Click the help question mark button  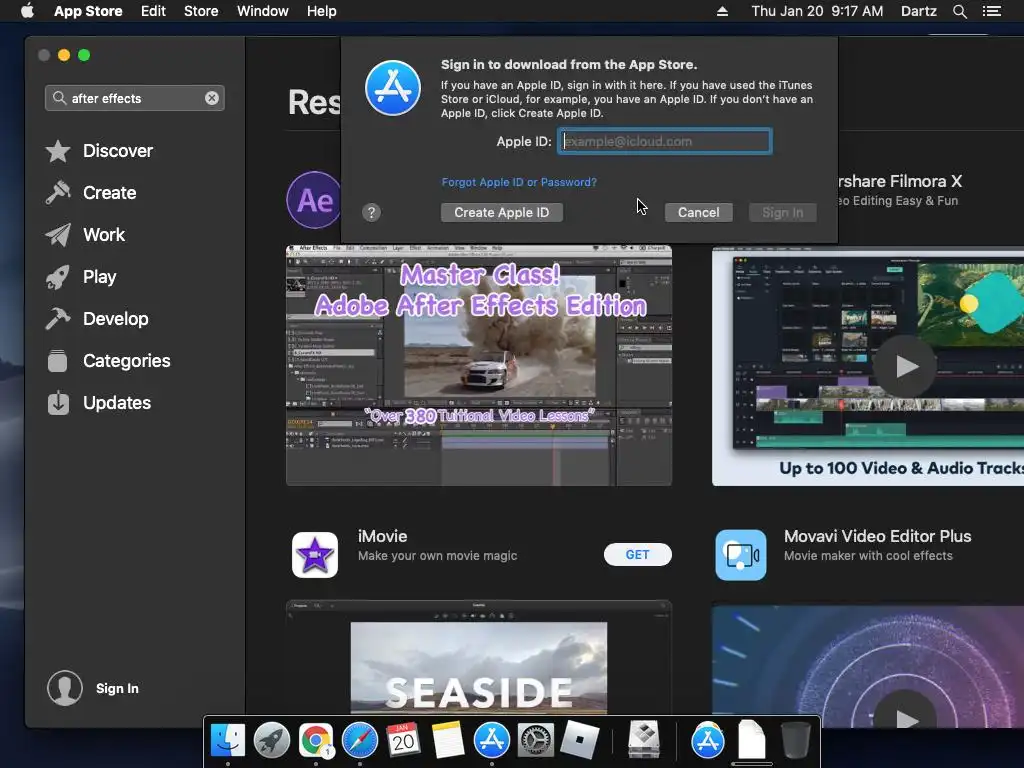coord(371,212)
